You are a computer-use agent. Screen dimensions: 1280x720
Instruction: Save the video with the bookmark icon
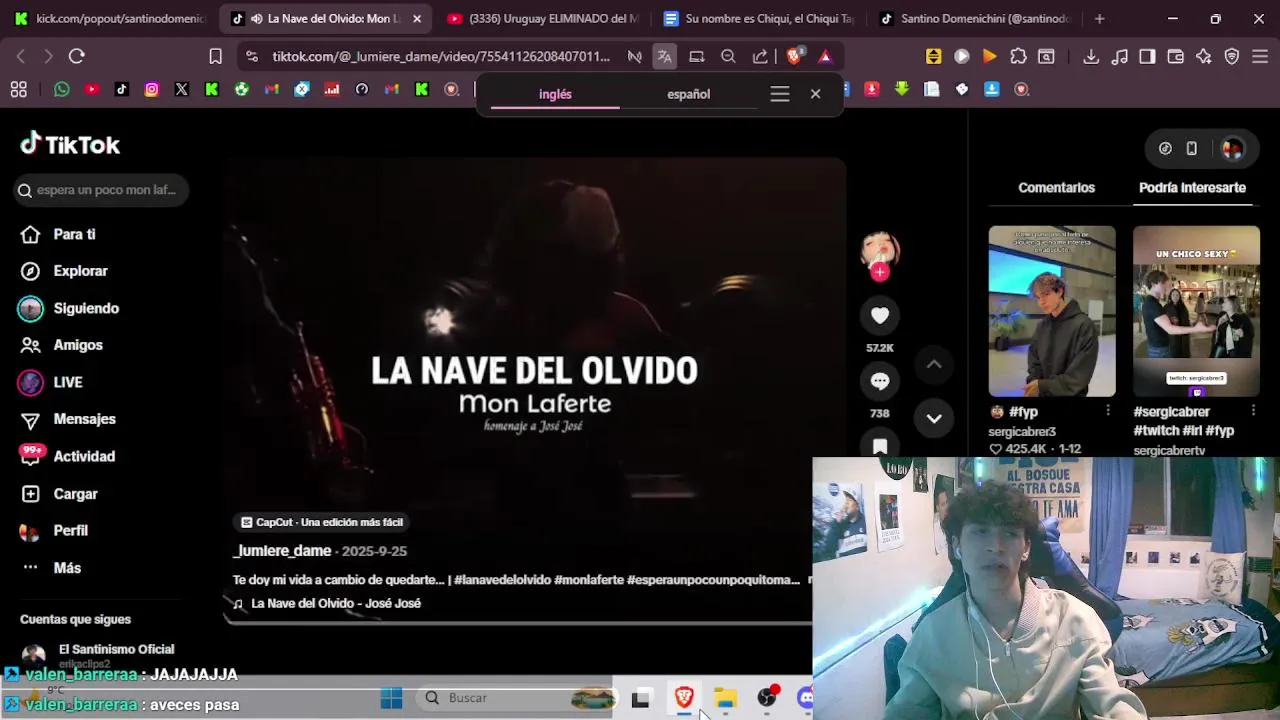pyautogui.click(x=880, y=446)
